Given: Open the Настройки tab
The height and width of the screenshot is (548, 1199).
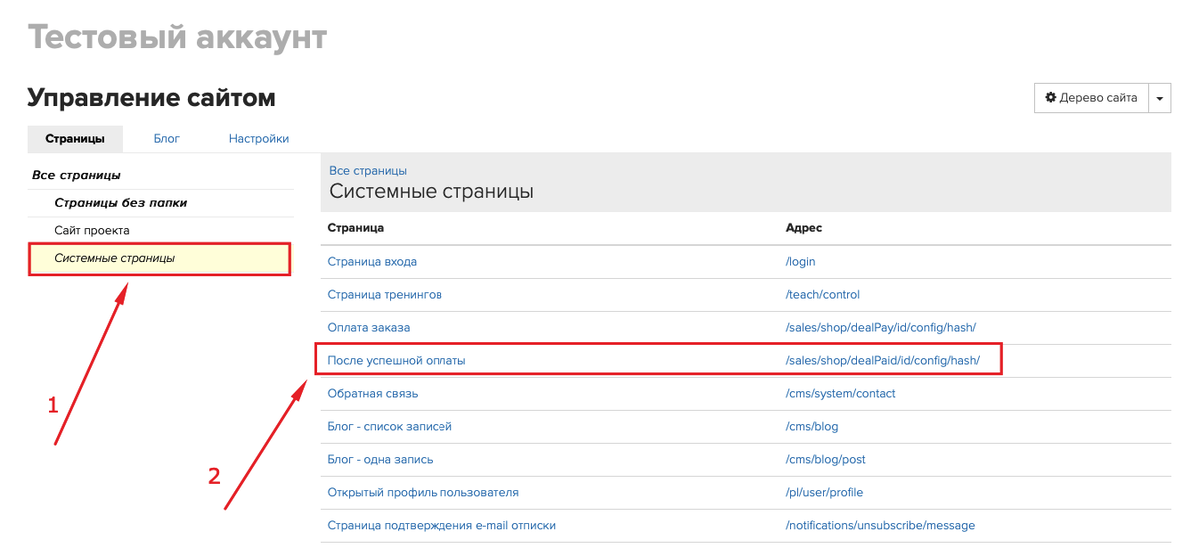Looking at the screenshot, I should 258,139.
